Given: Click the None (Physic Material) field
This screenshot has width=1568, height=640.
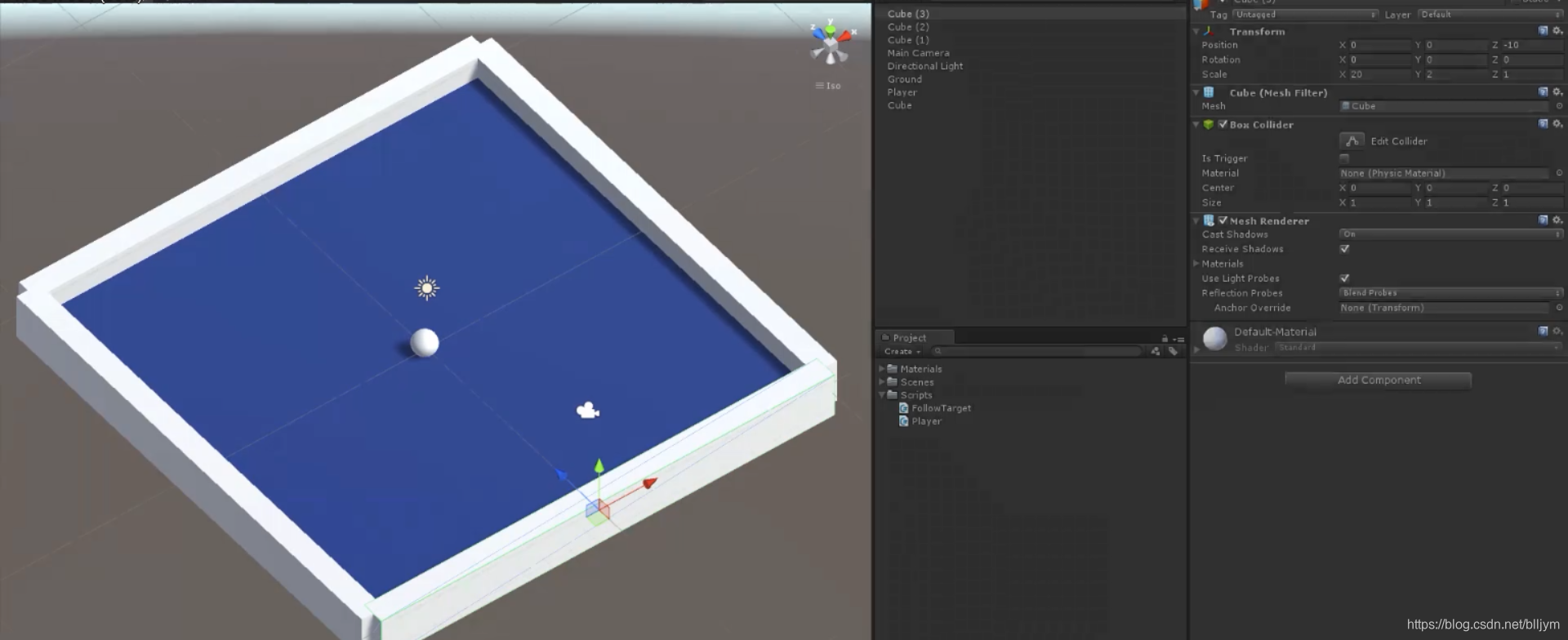Looking at the screenshot, I should point(1444,173).
